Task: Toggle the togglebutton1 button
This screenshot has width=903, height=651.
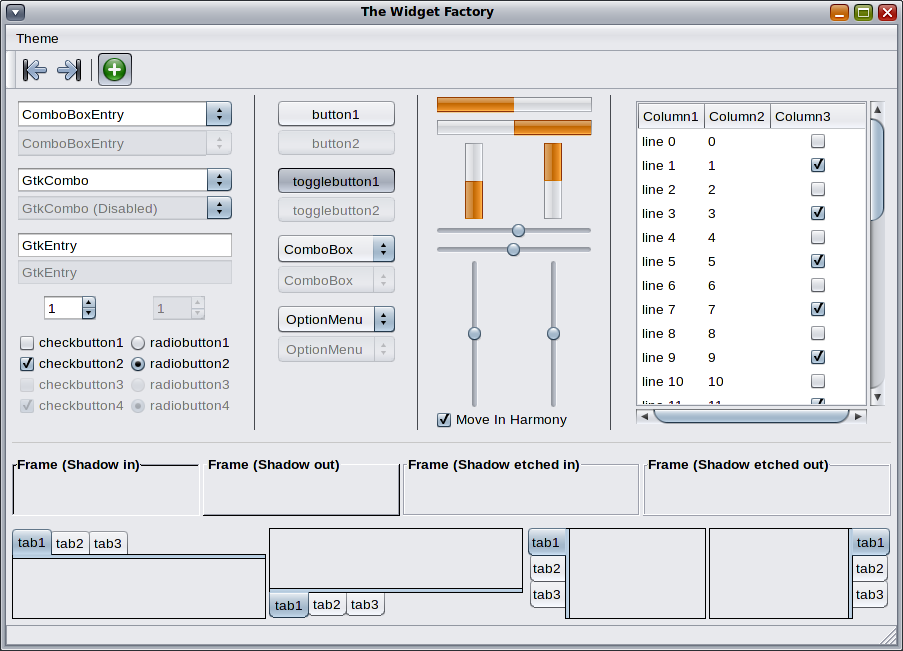Action: click(x=336, y=181)
